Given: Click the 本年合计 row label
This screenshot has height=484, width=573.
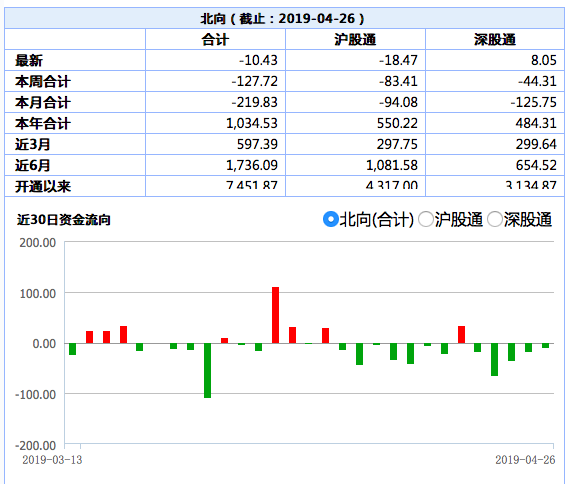Looking at the screenshot, I should tap(43, 123).
